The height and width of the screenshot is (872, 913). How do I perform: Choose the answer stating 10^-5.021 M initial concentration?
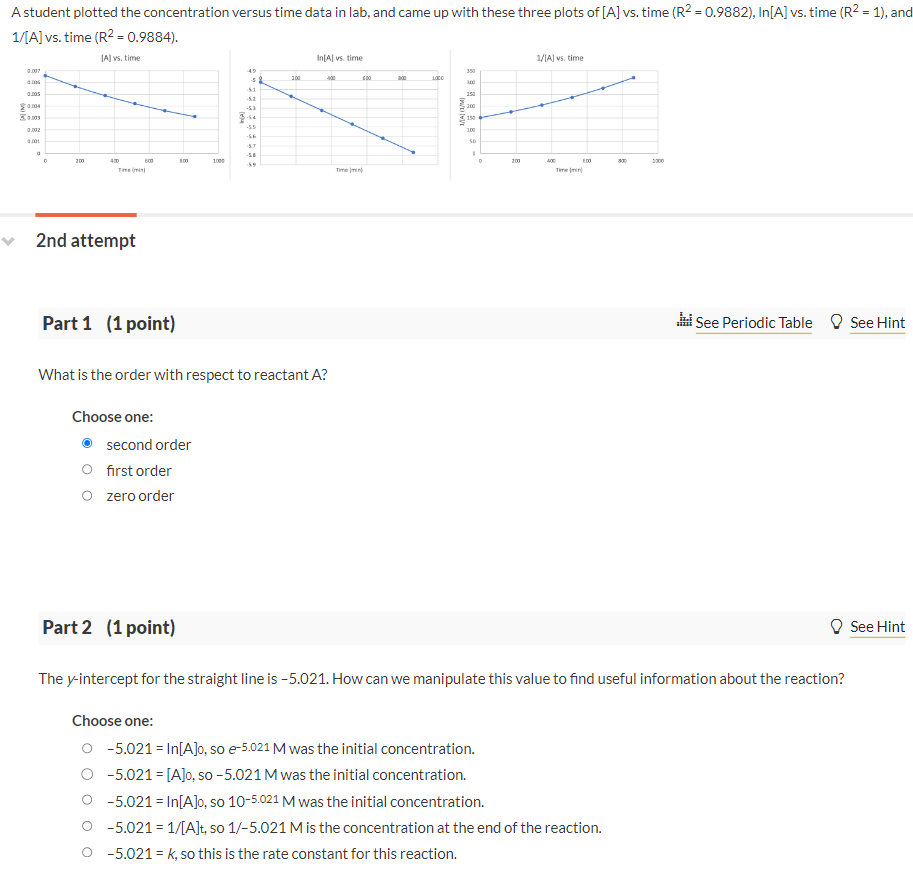coord(87,800)
